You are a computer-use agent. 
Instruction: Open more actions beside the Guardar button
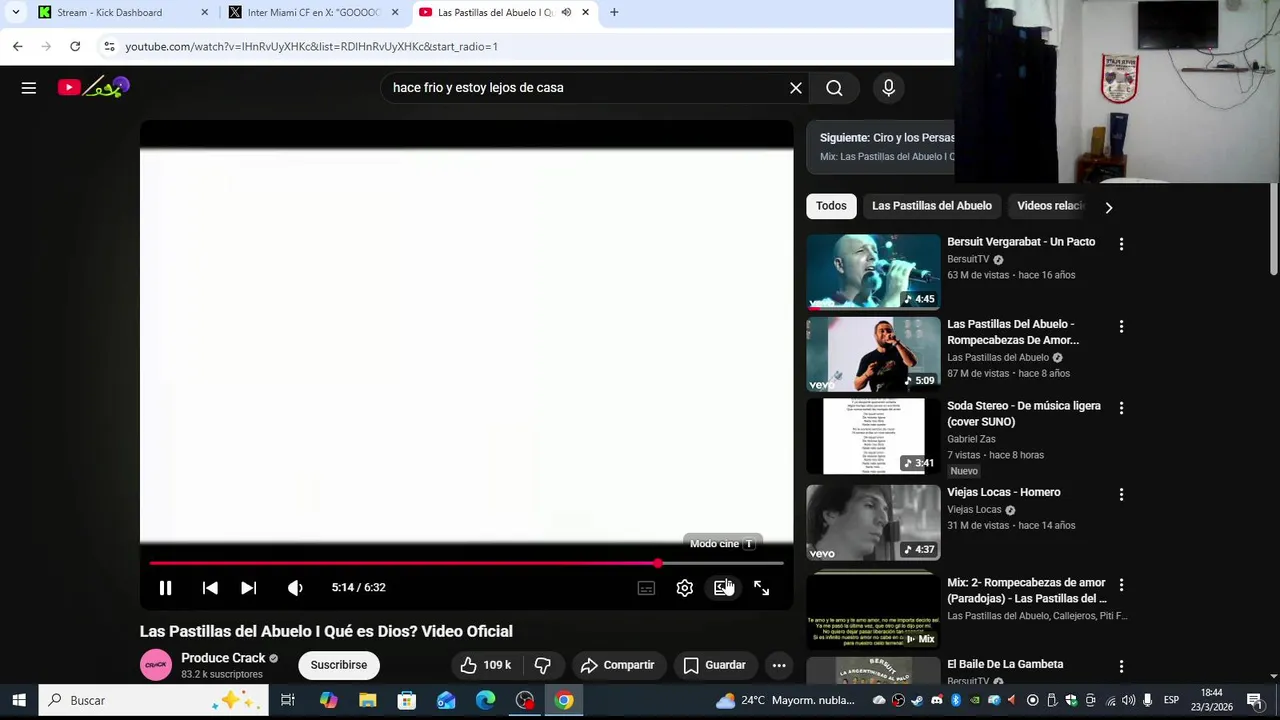pos(779,665)
